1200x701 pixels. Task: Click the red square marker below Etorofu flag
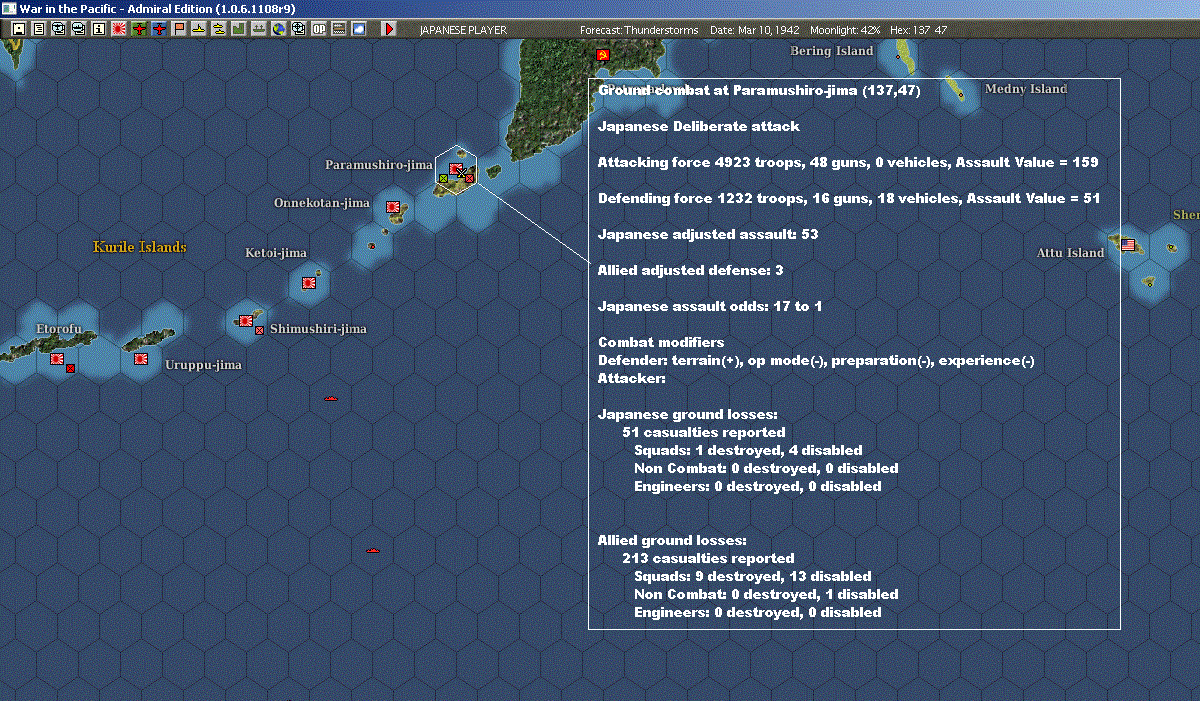[70, 368]
